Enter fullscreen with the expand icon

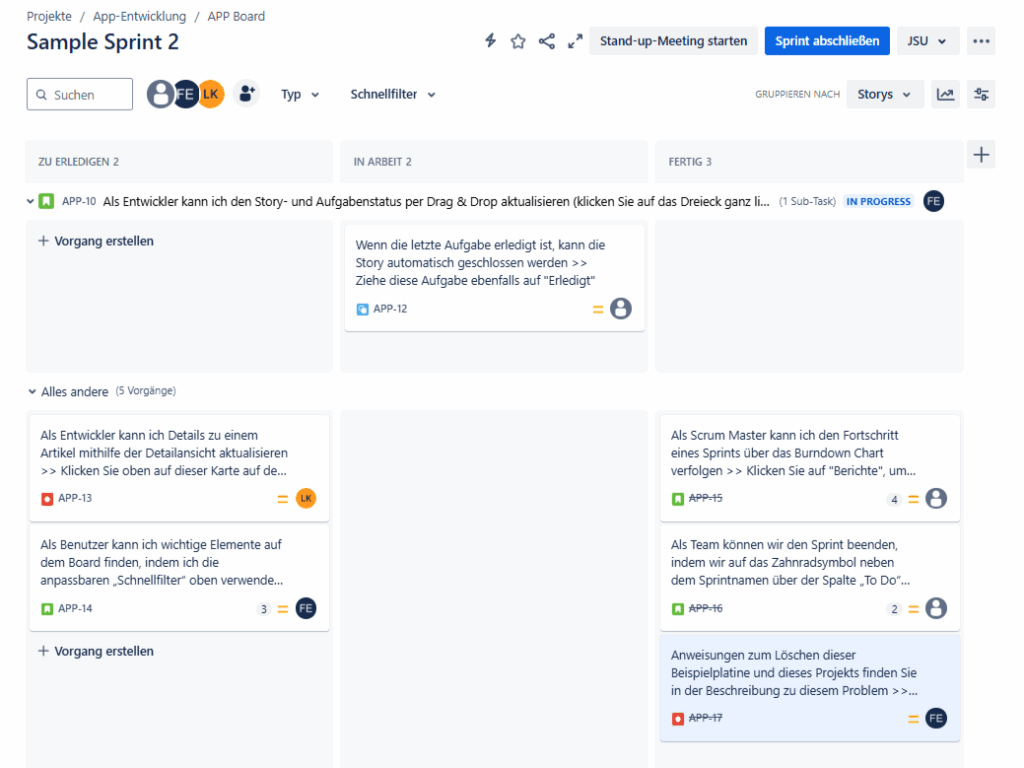tap(574, 42)
